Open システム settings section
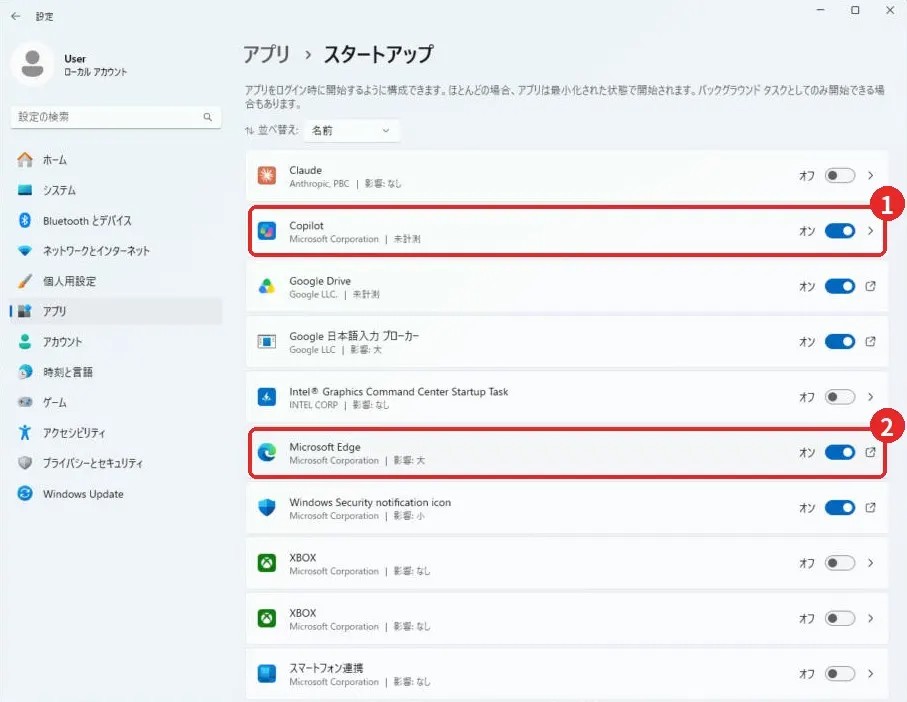 point(116,190)
